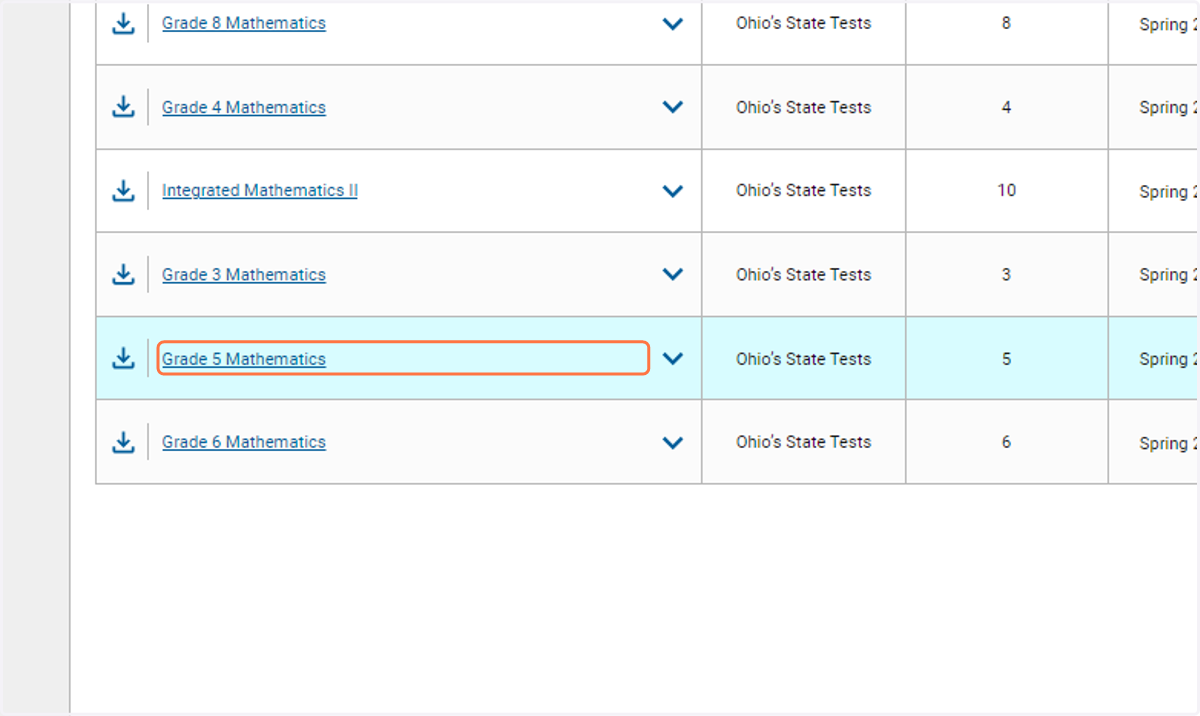Click grade value 3 in the table
The height and width of the screenshot is (716, 1200).
point(1006,274)
